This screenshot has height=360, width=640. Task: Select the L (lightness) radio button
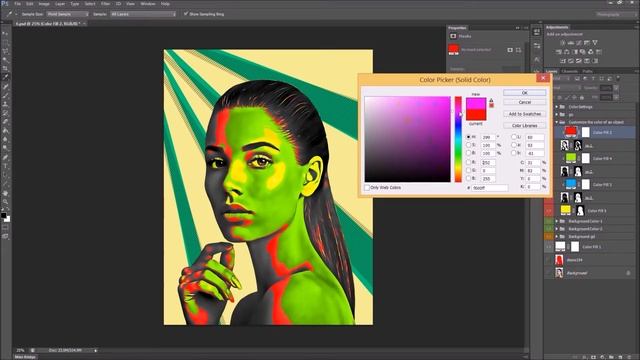pyautogui.click(x=514, y=137)
